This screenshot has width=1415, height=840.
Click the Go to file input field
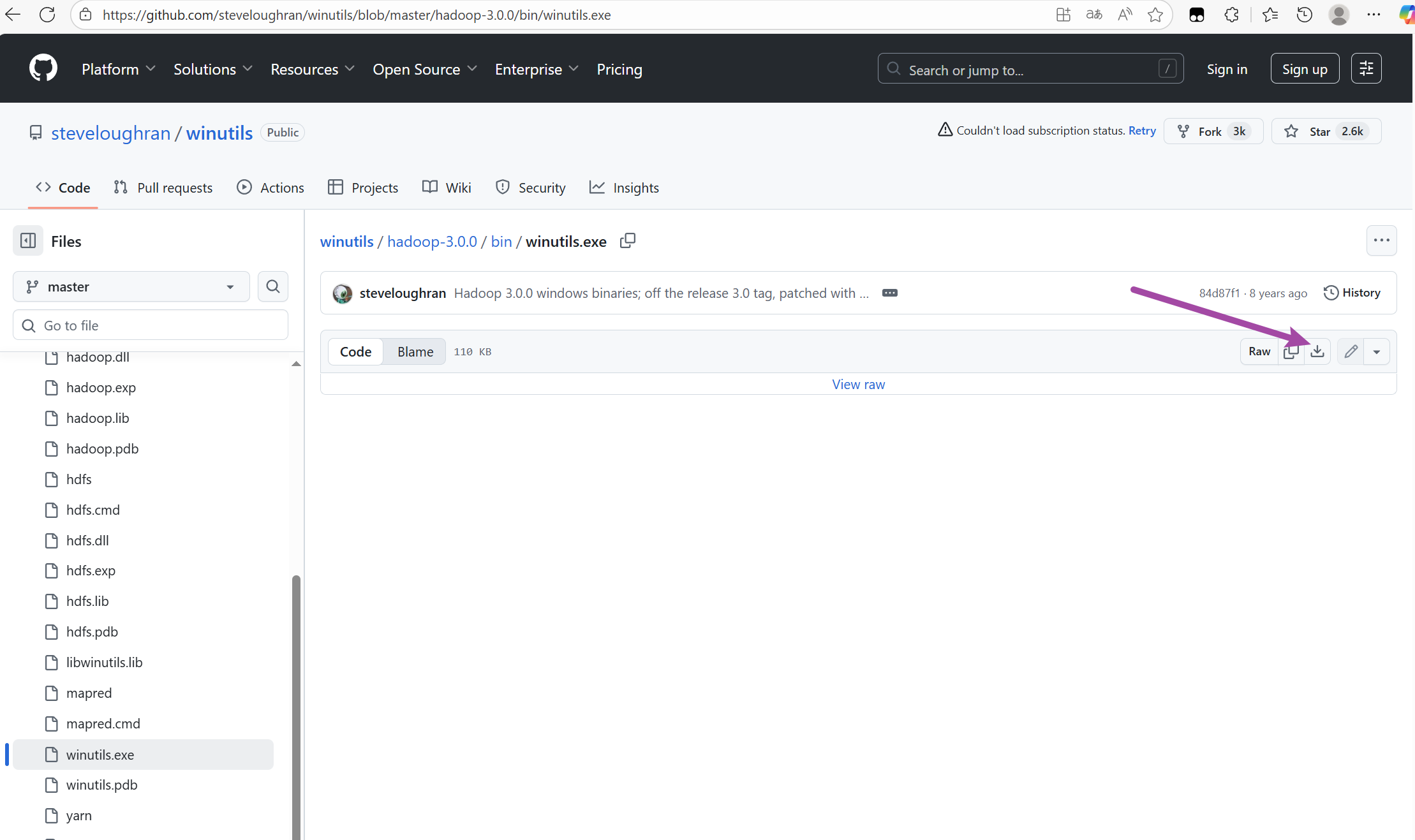(x=151, y=325)
